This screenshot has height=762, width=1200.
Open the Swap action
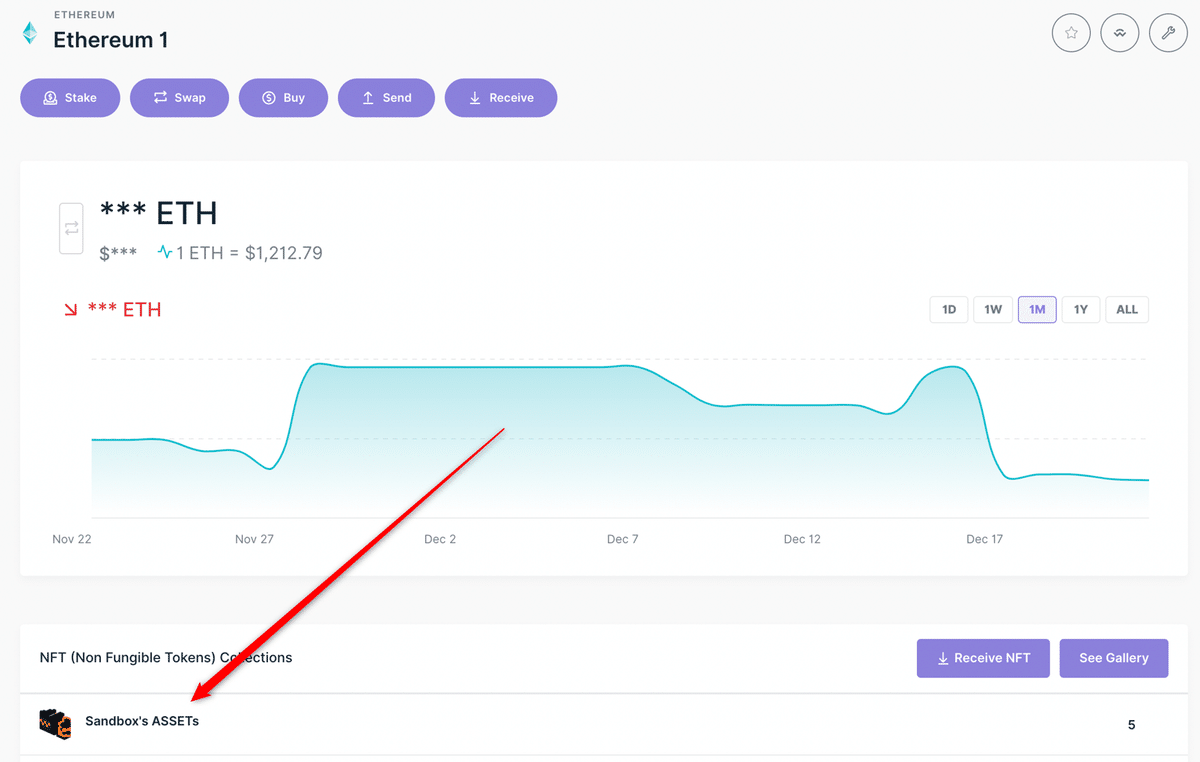[179, 98]
